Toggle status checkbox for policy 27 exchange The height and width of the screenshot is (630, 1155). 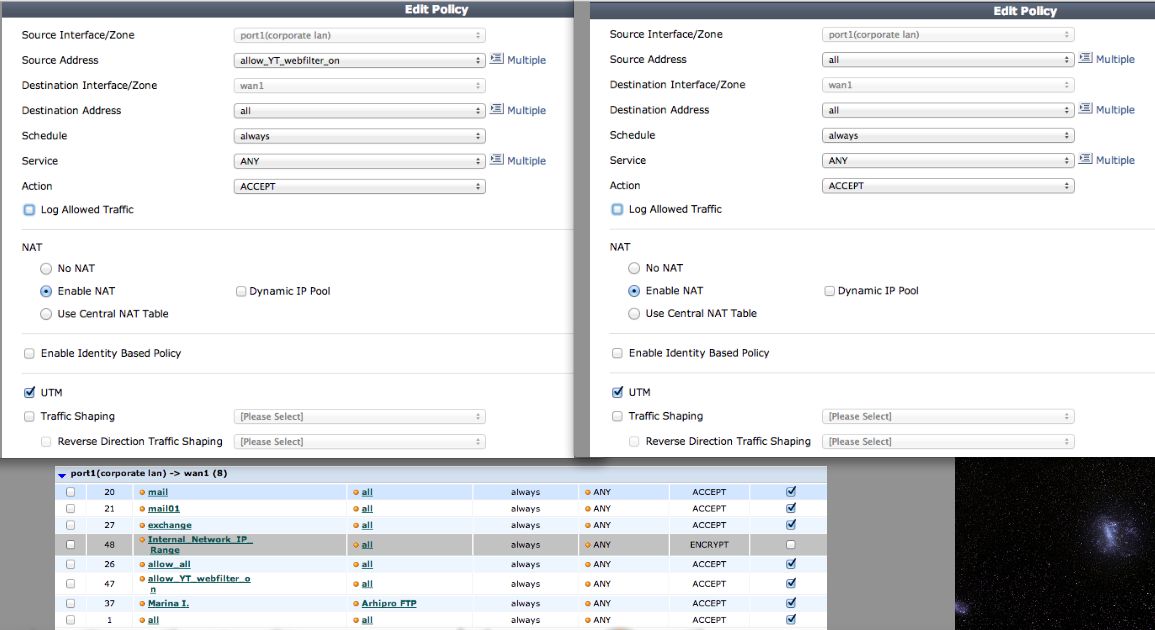pyautogui.click(x=790, y=525)
